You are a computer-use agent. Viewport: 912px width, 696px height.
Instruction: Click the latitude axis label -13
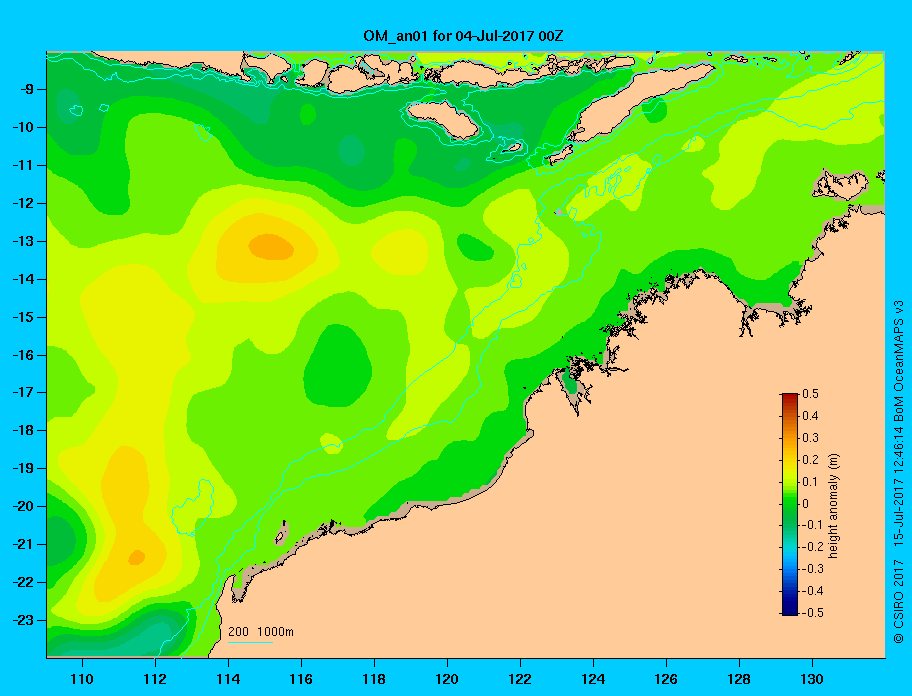click(22, 241)
